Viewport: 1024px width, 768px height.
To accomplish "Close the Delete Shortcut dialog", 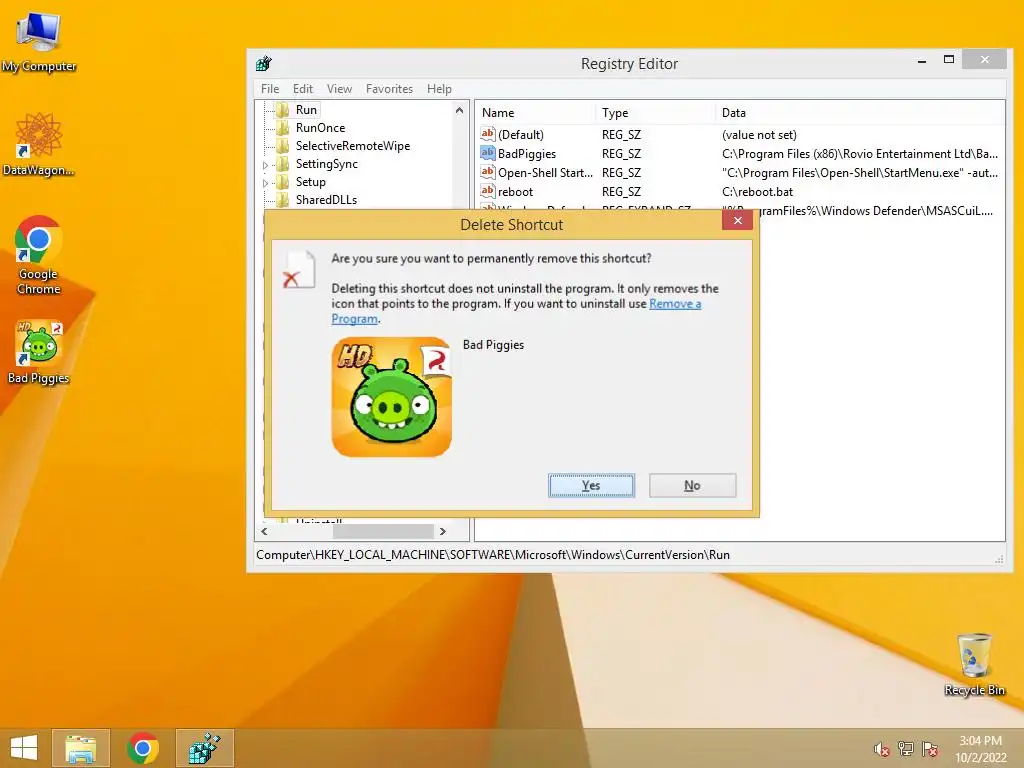I will 737,221.
